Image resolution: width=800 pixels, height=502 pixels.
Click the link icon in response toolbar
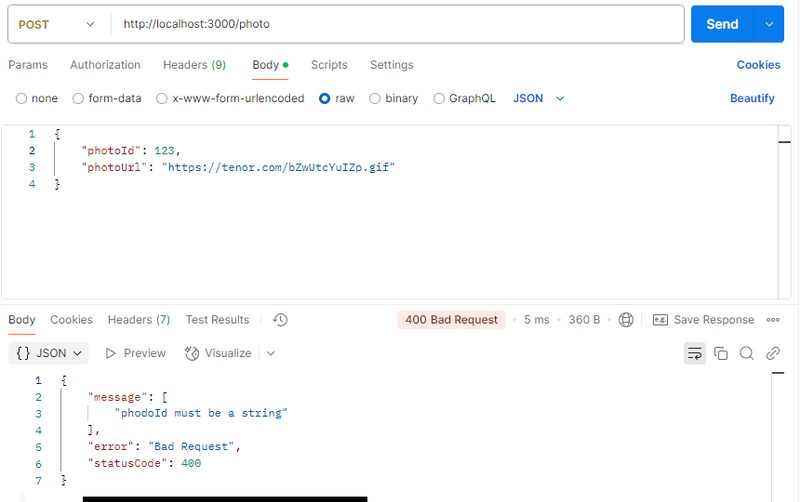click(x=773, y=353)
